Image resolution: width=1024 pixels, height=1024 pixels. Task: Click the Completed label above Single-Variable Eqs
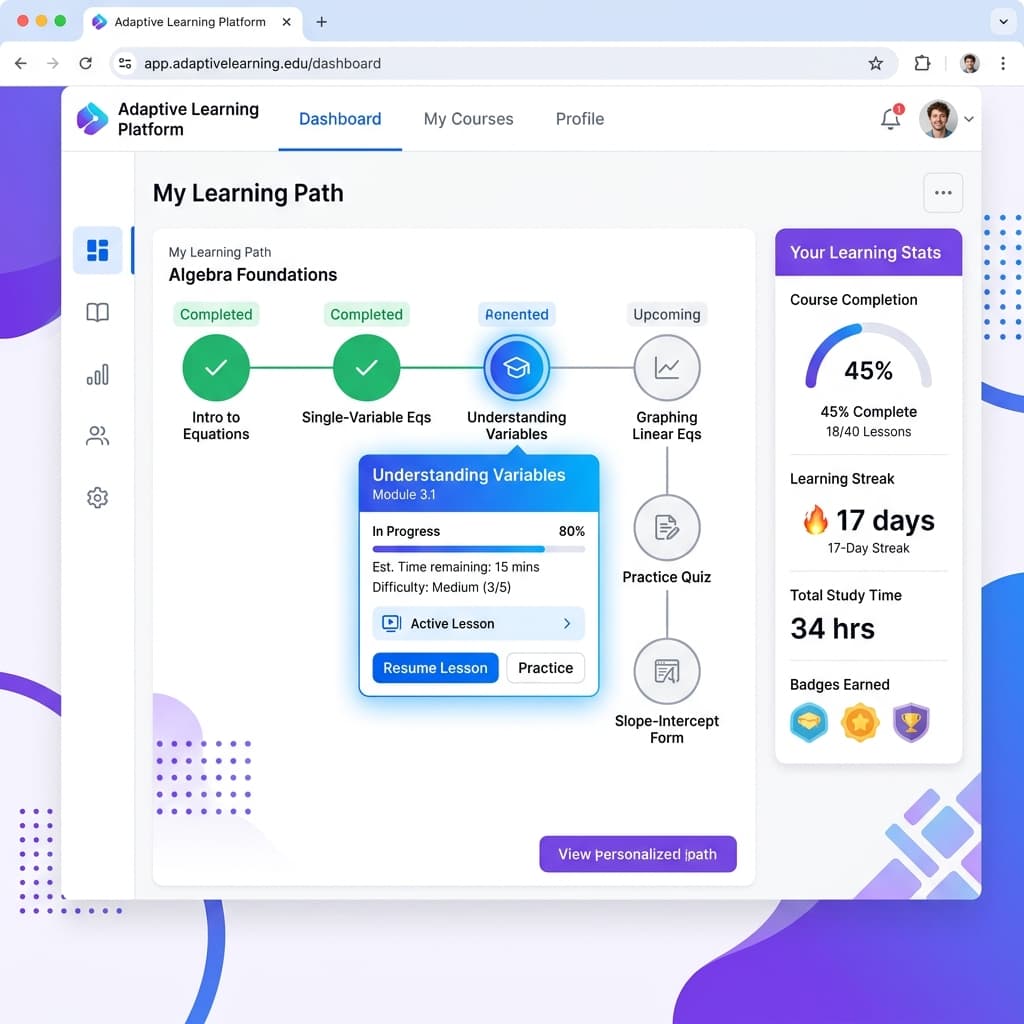click(x=366, y=314)
